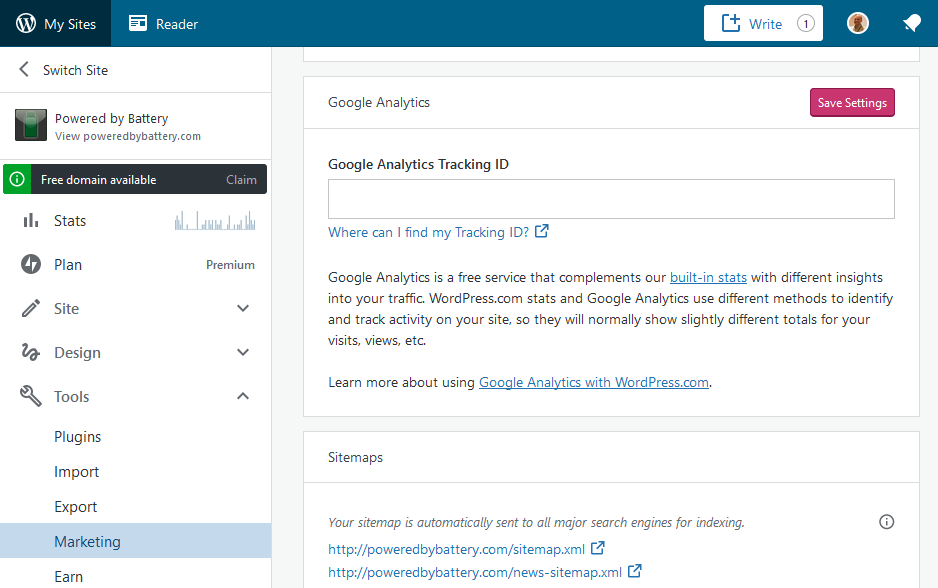Click the Design brush icon
This screenshot has height=588, width=938.
[x=31, y=353]
